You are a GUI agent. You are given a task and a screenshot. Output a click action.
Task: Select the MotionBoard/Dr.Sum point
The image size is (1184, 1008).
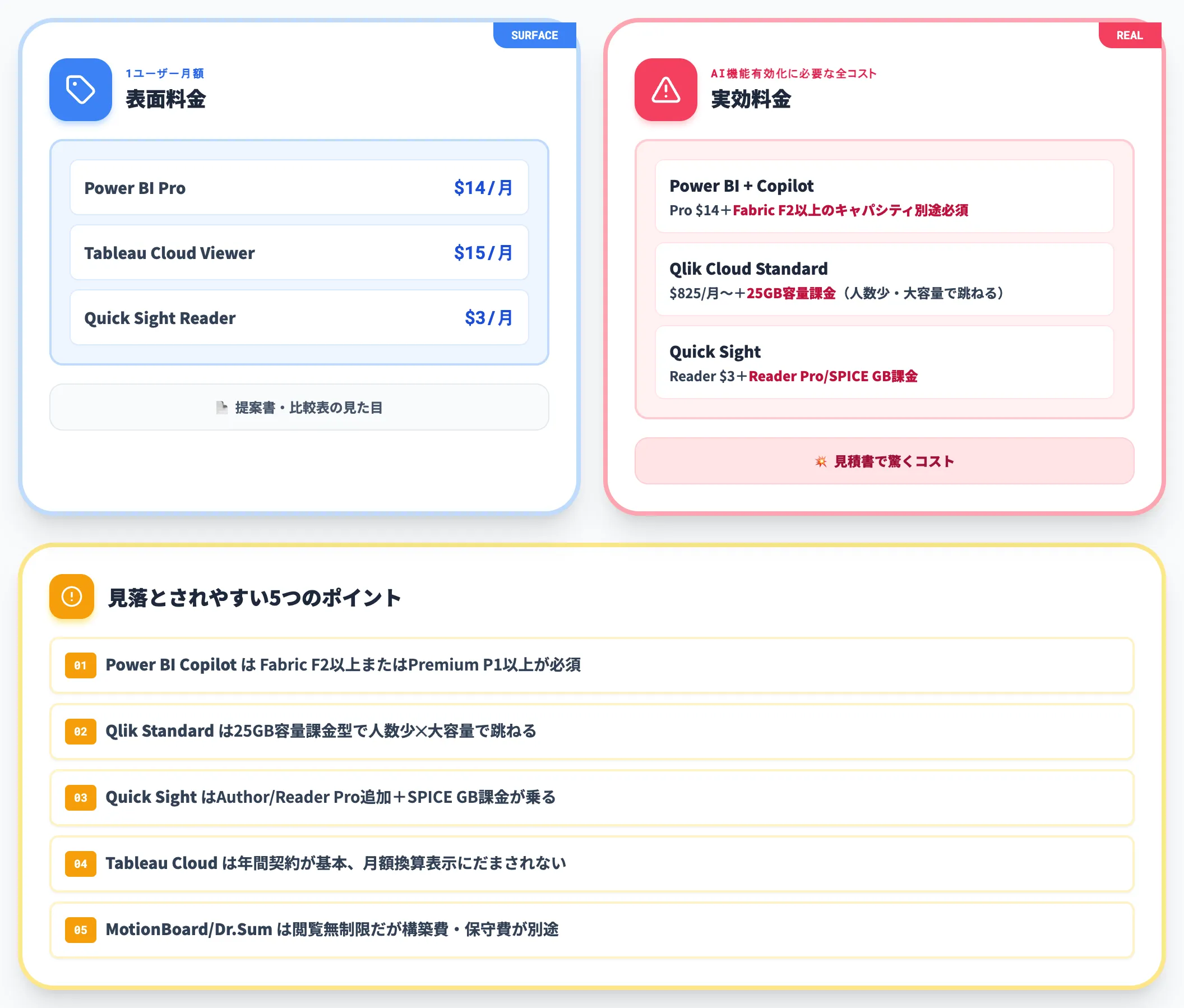click(x=592, y=930)
